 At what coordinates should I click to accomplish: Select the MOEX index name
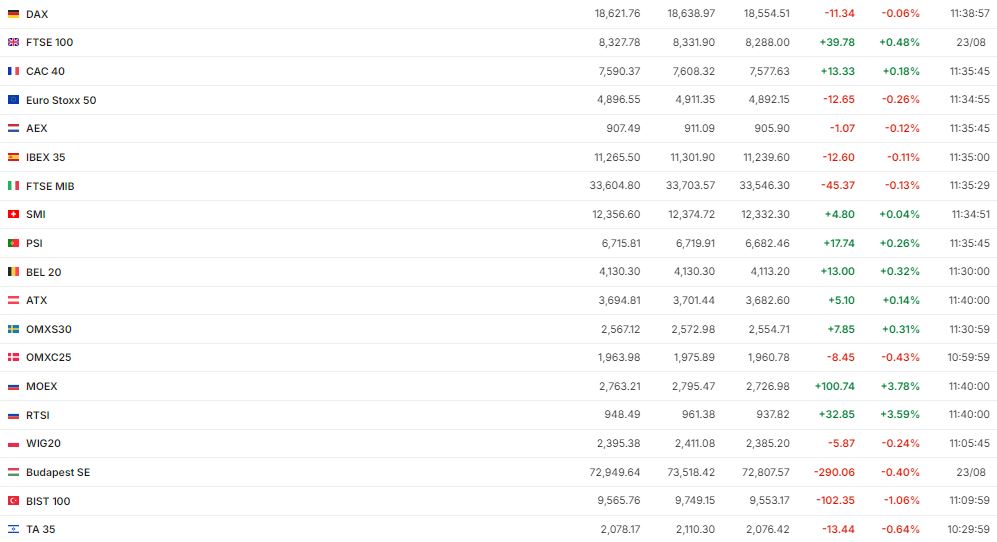click(41, 386)
